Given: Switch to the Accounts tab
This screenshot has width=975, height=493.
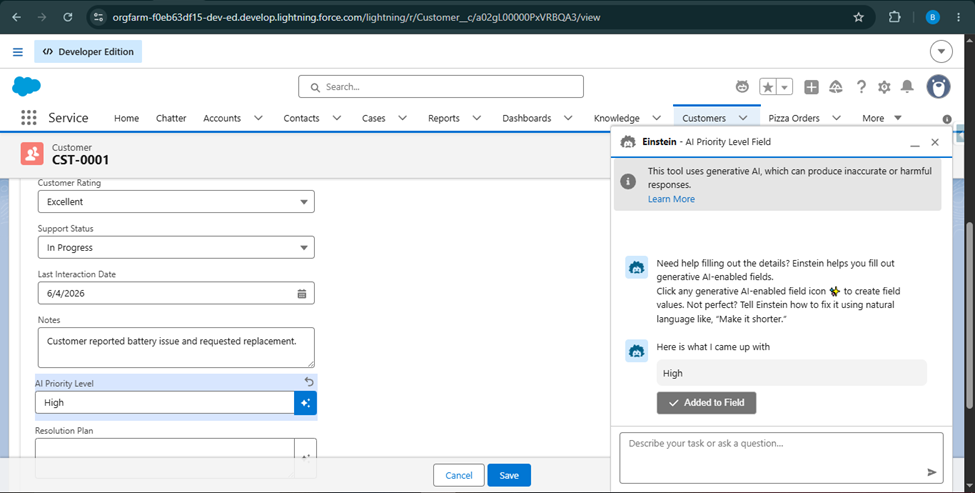Looking at the screenshot, I should [222, 118].
